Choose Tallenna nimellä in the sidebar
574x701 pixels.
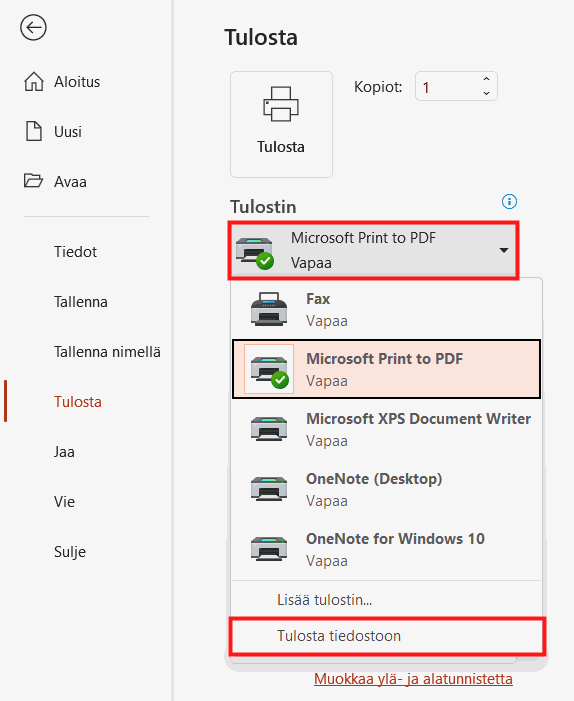[x=107, y=352]
